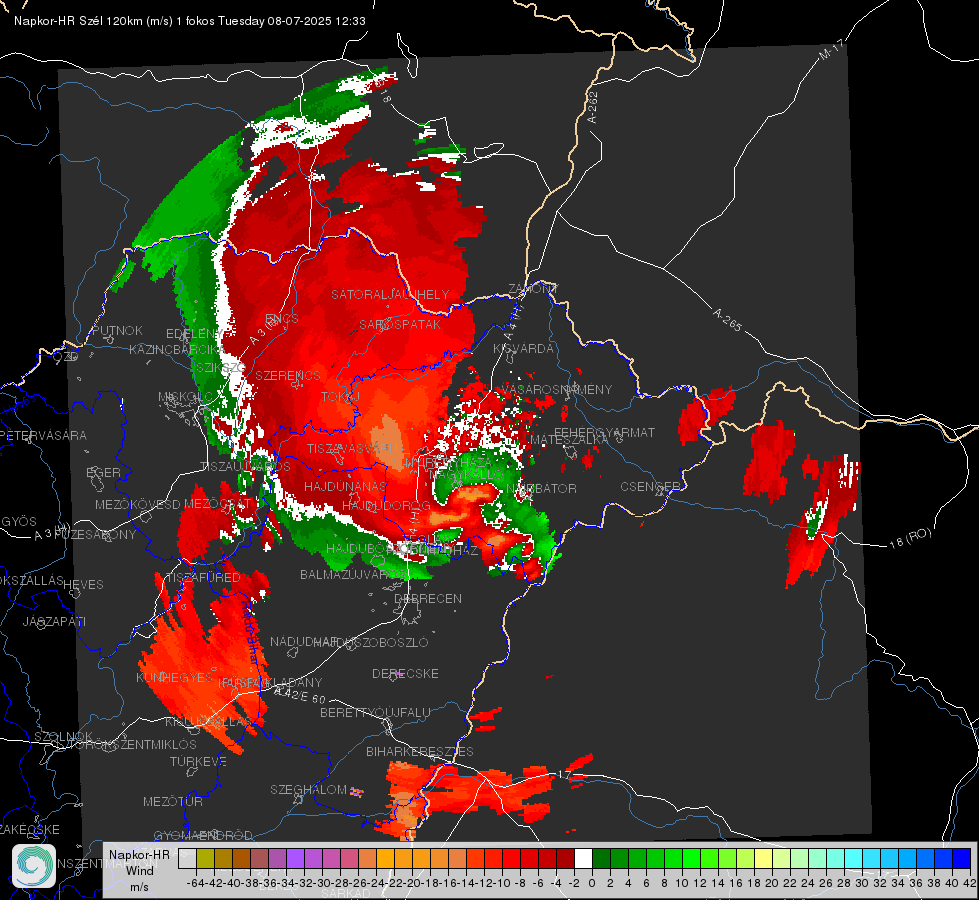Click the DERECSKE city label
The width and height of the screenshot is (979, 900).
405,673
